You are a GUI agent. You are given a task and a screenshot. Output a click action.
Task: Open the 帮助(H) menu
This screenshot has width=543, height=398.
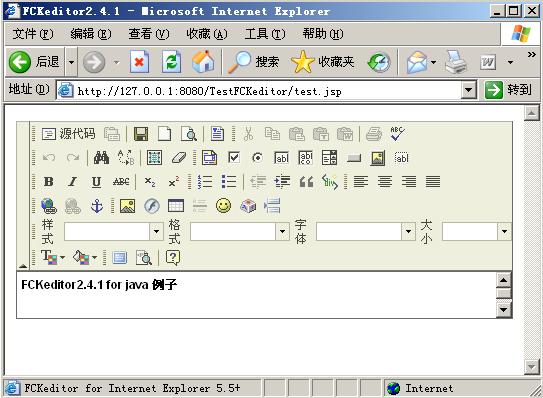[323, 34]
